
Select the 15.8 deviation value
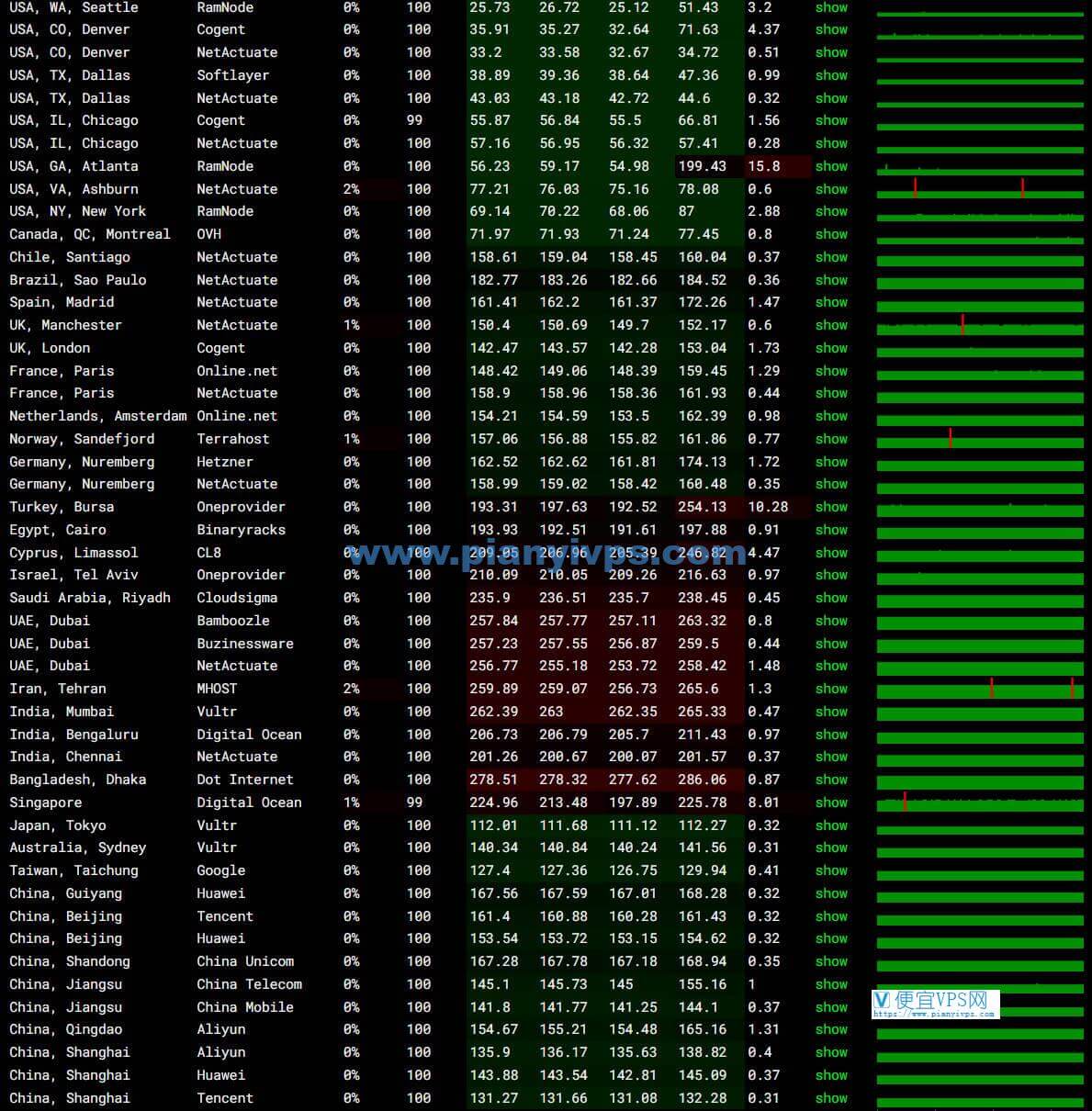[x=764, y=166]
